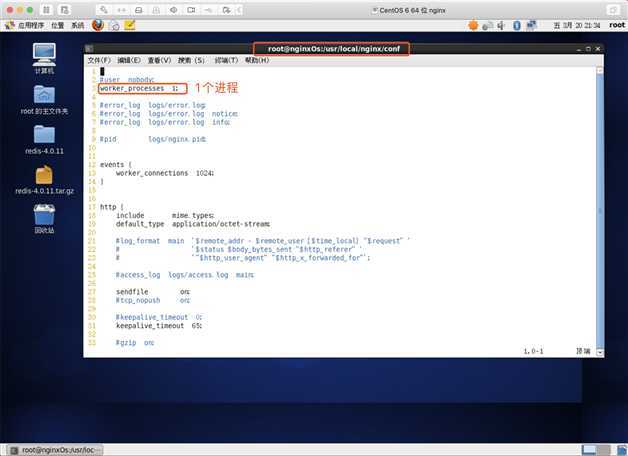This screenshot has width=628, height=456.
Task: Click the '#tcp_nopush on;' line
Action: [x=153, y=300]
